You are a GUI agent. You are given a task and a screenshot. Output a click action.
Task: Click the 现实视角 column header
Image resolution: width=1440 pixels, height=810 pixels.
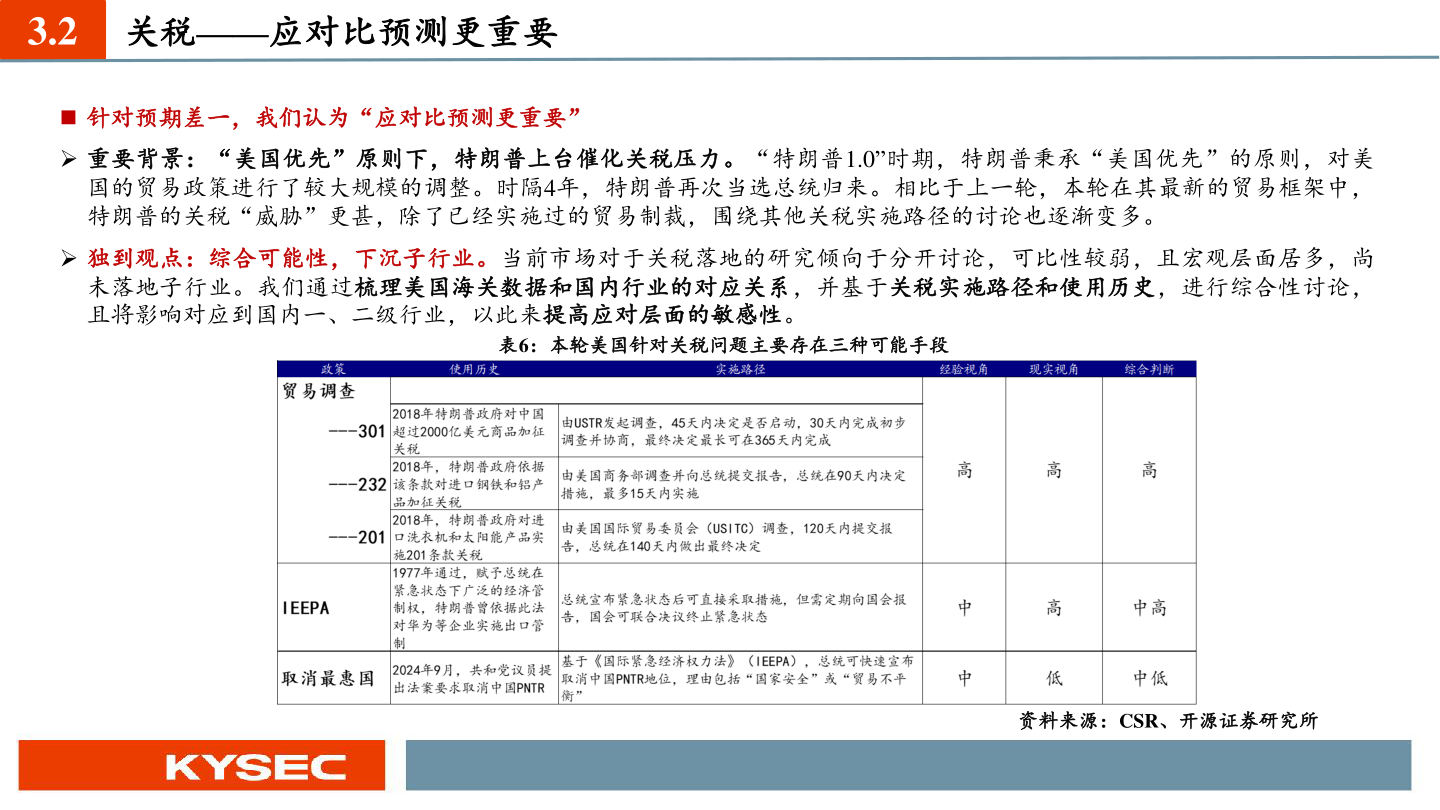[1054, 369]
